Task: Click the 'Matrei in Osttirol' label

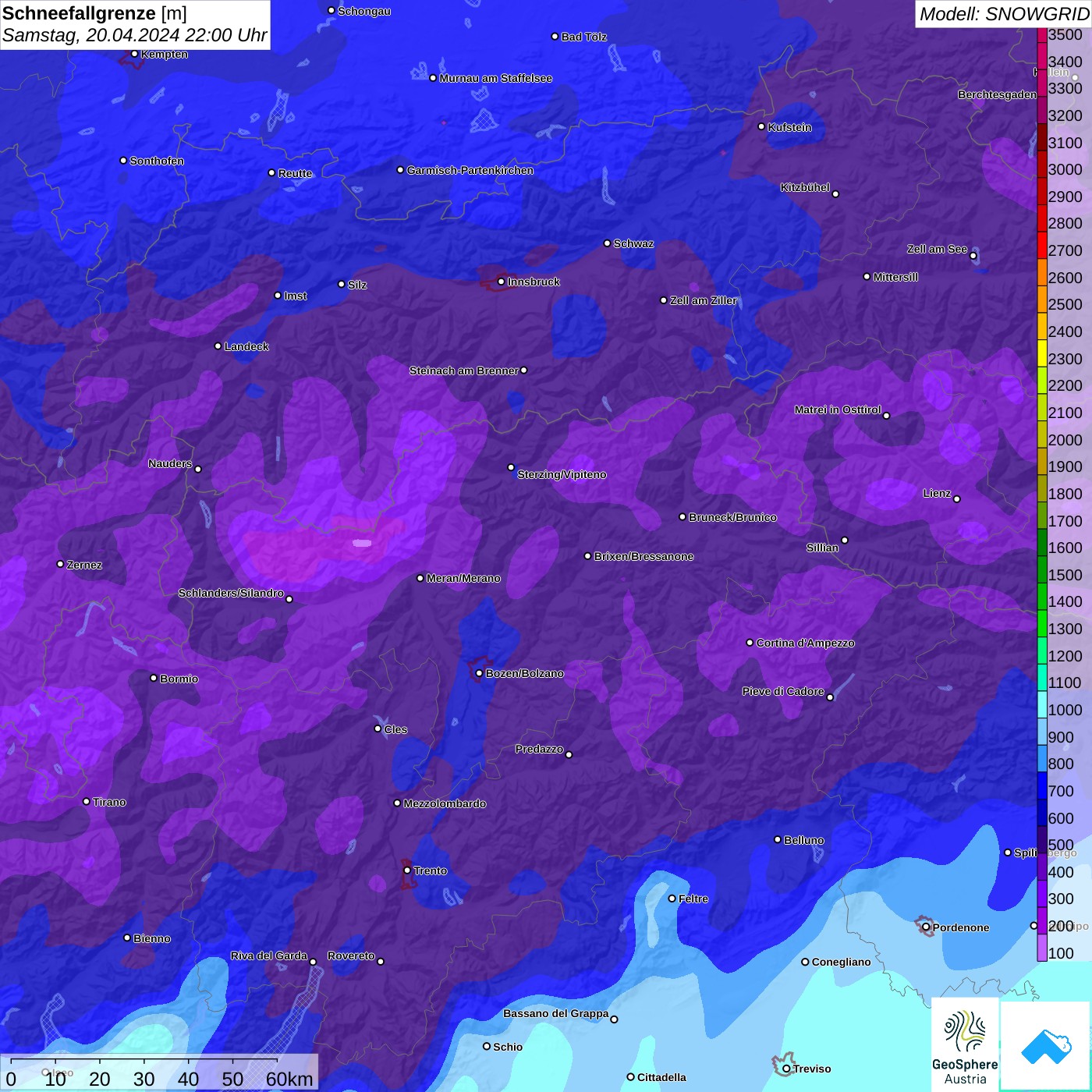Action: [x=838, y=409]
